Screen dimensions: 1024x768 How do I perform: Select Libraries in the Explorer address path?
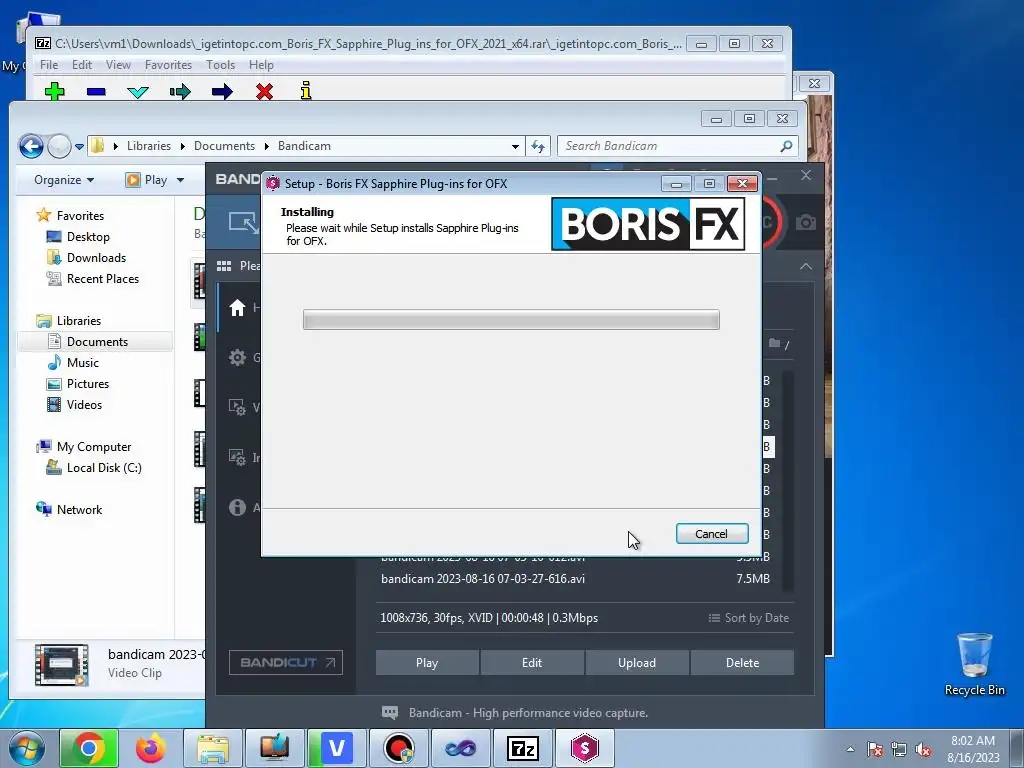[x=149, y=146]
